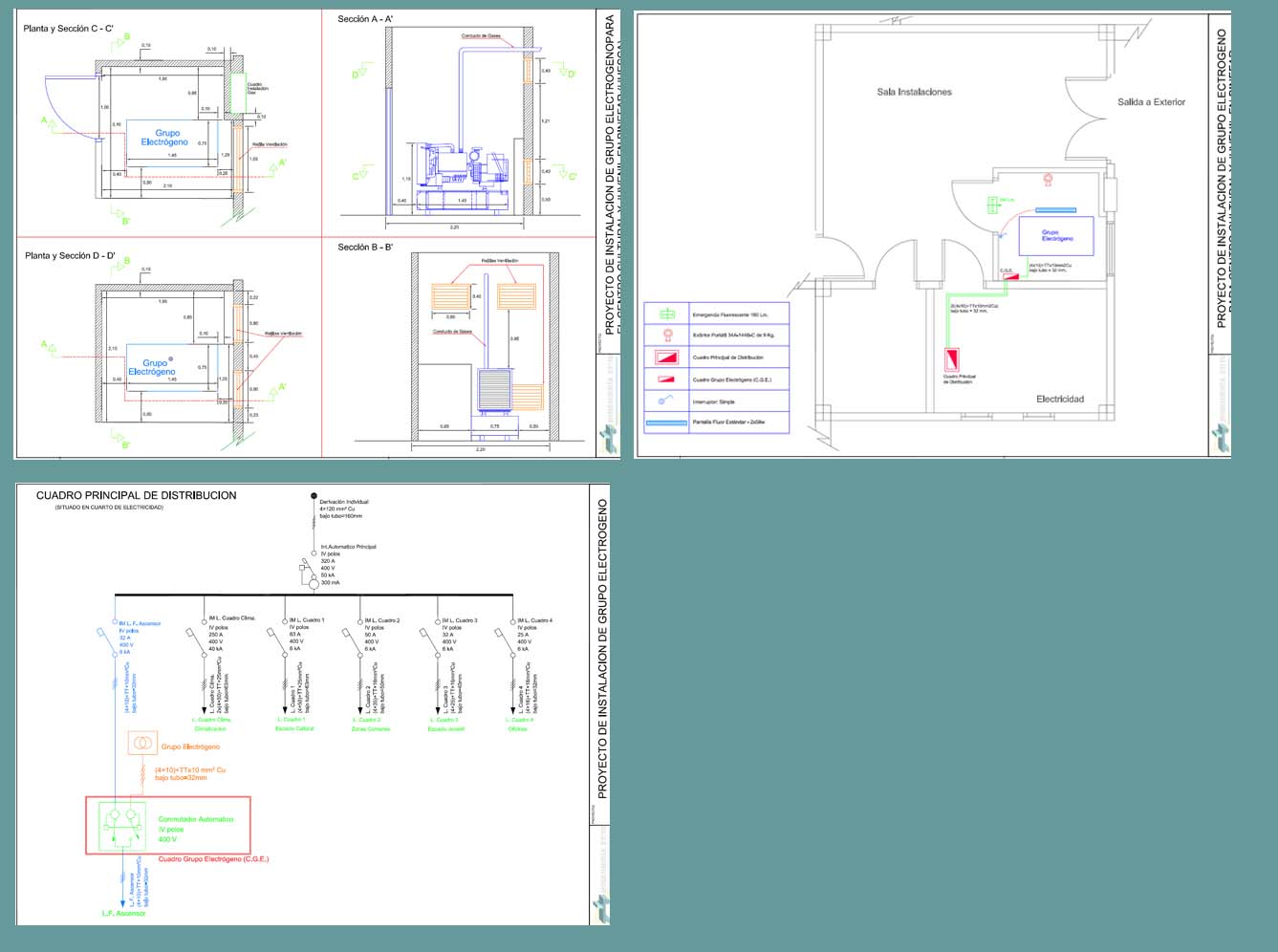This screenshot has height=952, width=1278.
Task: Click red 'Cuadro Grupo Electrógeno (C.G.E.)' diagram caption
Action: [x=213, y=859]
